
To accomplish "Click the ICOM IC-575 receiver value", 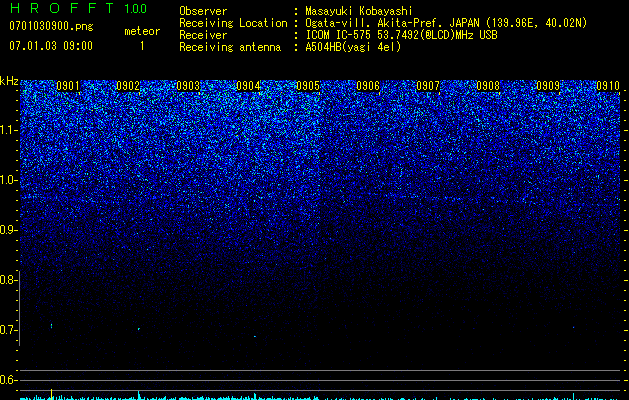I will 401,35.
